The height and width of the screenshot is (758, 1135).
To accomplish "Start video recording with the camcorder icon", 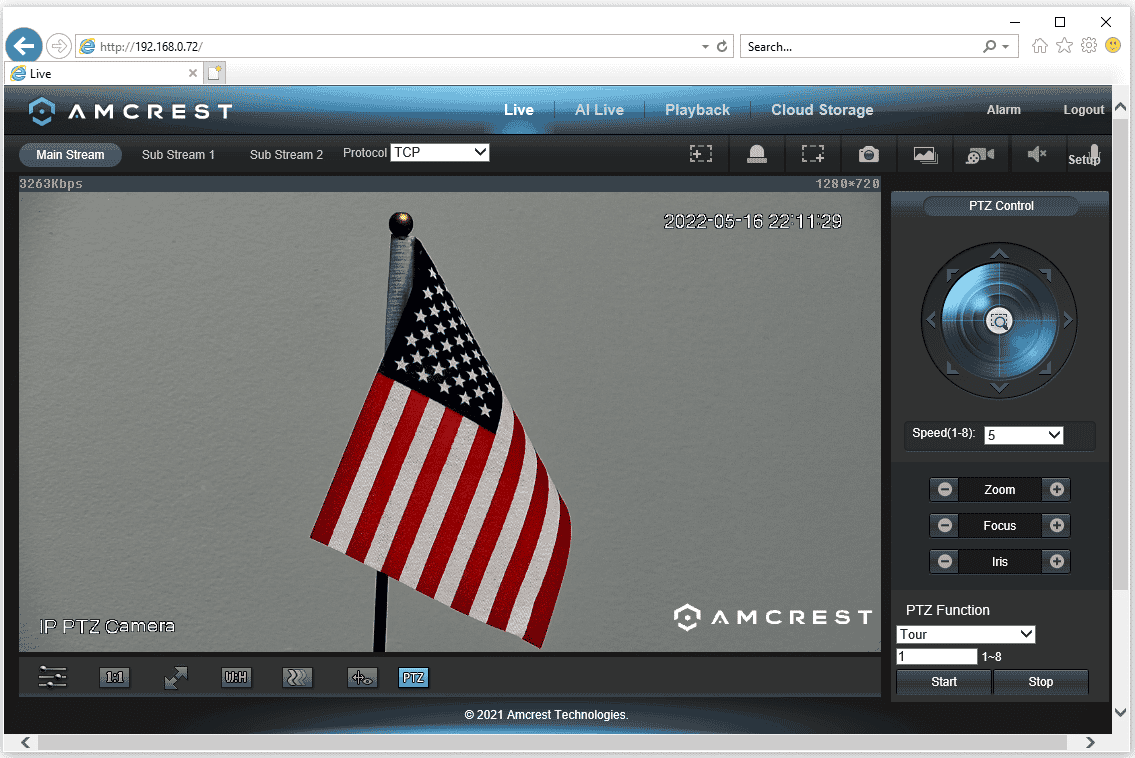I will pos(980,154).
